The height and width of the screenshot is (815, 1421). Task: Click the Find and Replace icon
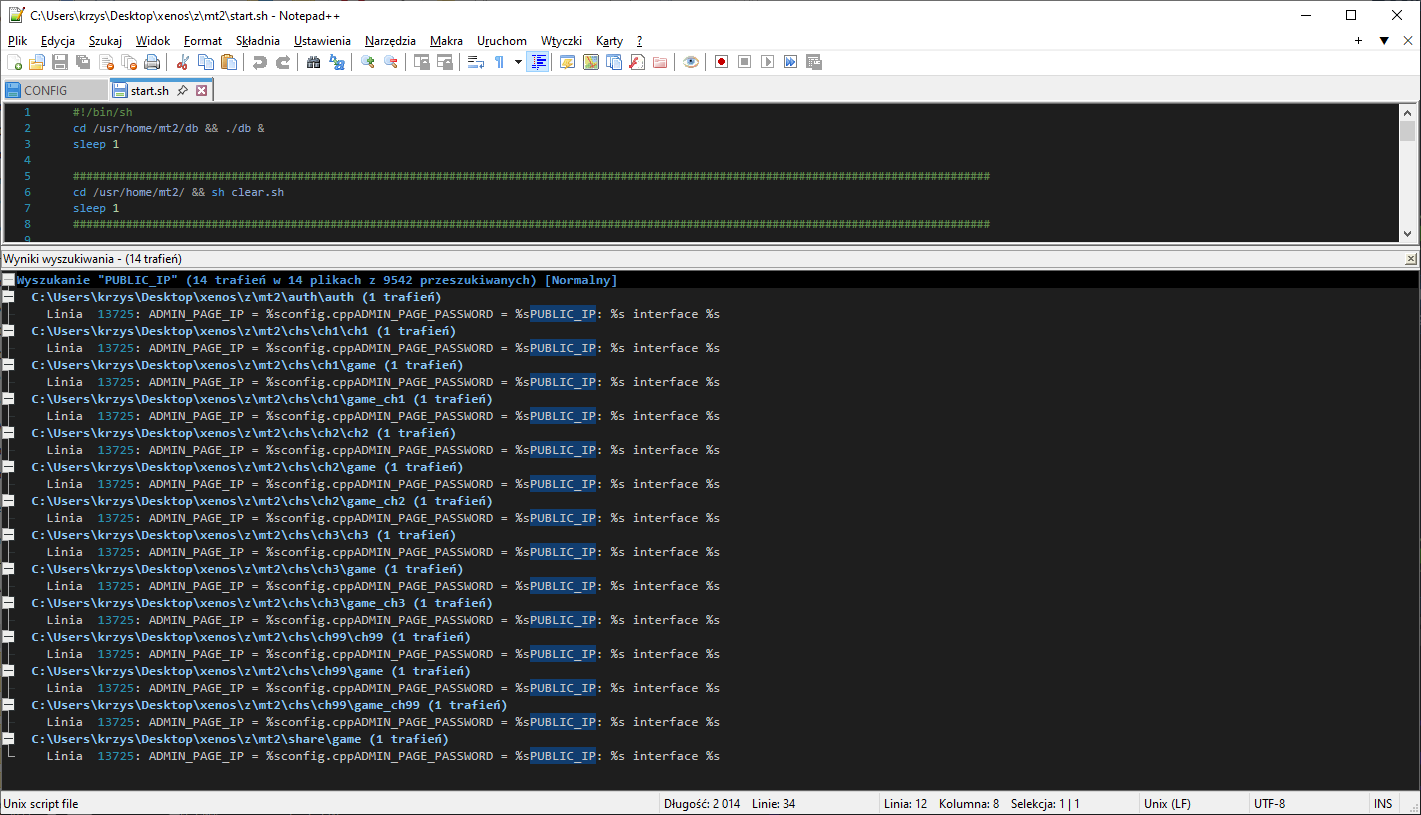(337, 62)
